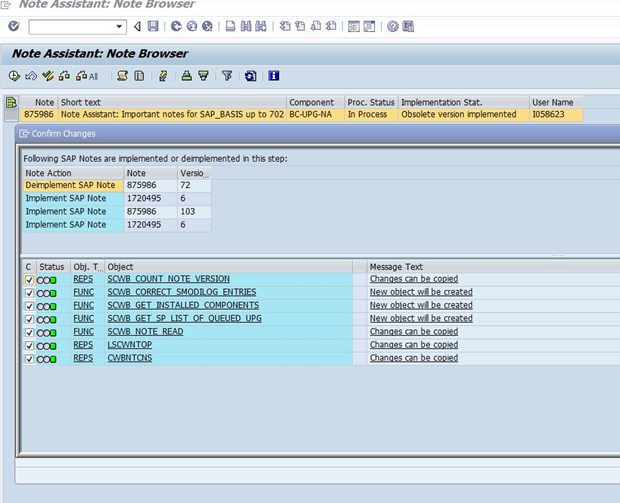Viewport: 620px width, 503px height.
Task: Open the CWBNTCNS object link
Action: point(130,358)
